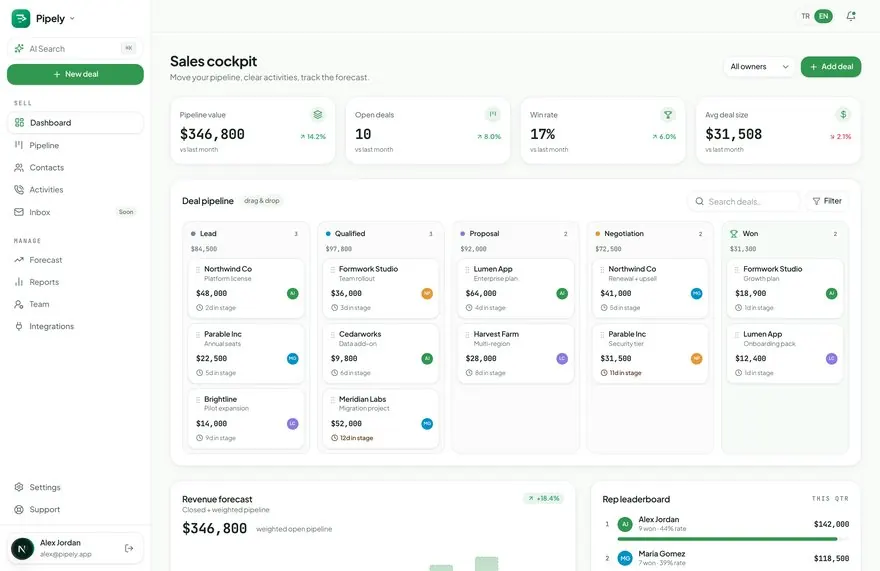Switch language to EN

click(x=823, y=16)
